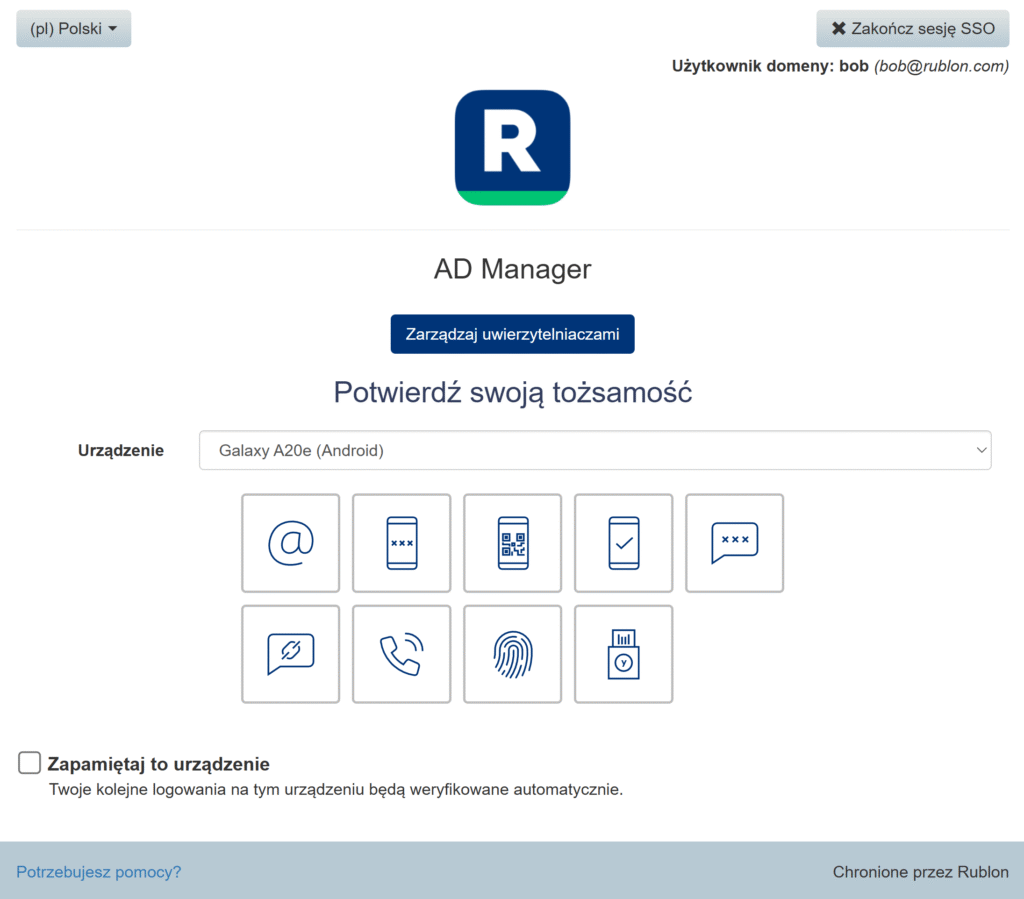Select the email authentication icon
The height and width of the screenshot is (899, 1024).
[290, 543]
